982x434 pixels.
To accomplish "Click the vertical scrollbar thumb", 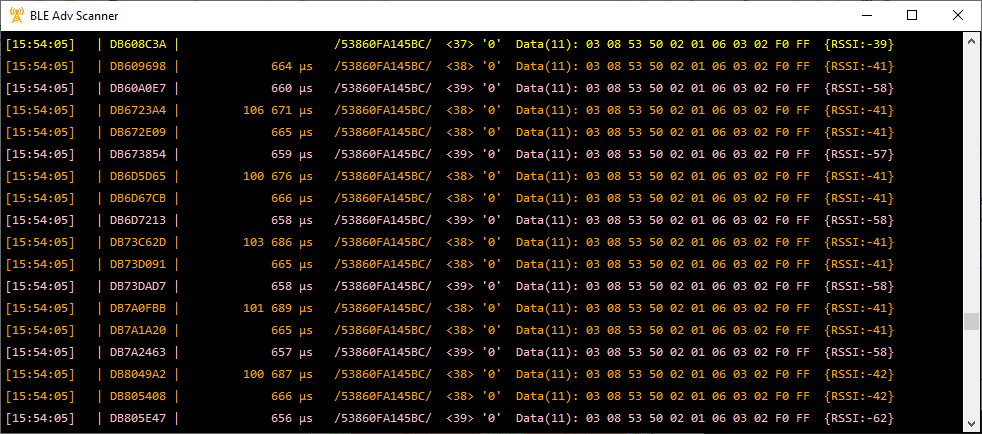I will [971, 321].
